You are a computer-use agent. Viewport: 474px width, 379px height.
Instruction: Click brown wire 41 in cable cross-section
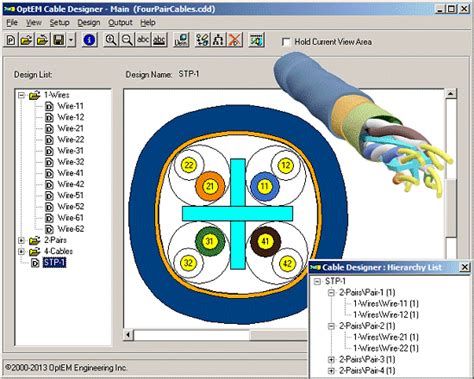click(x=265, y=241)
